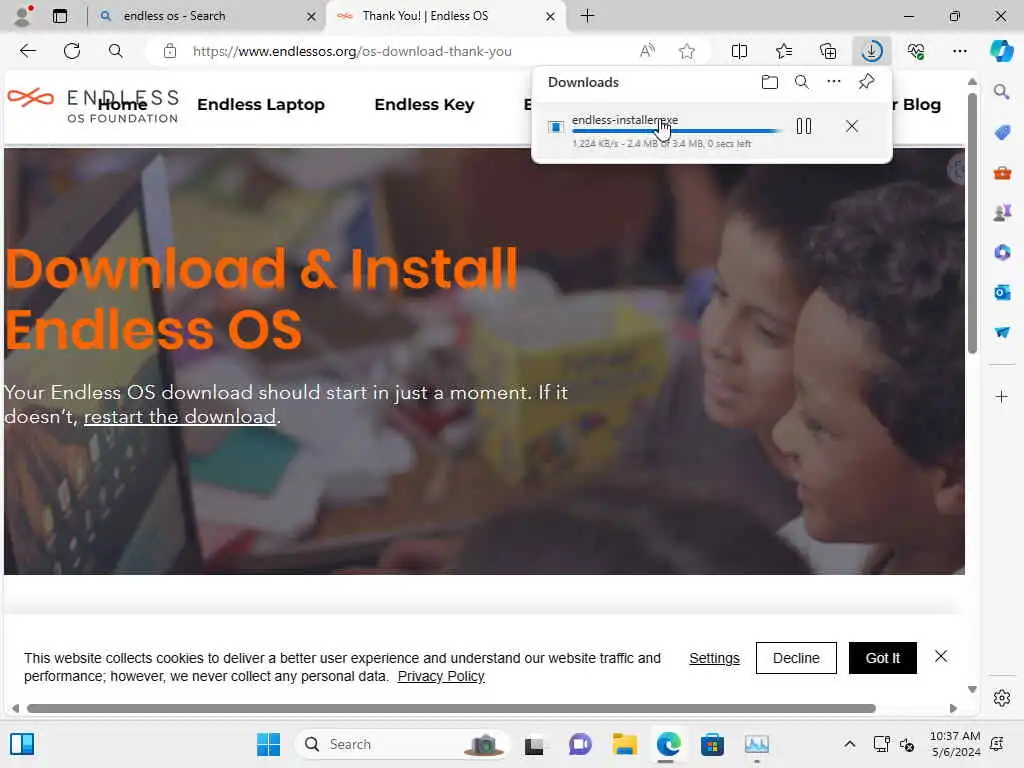
Task: Open the taskbar clock and date
Action: pos(955,744)
